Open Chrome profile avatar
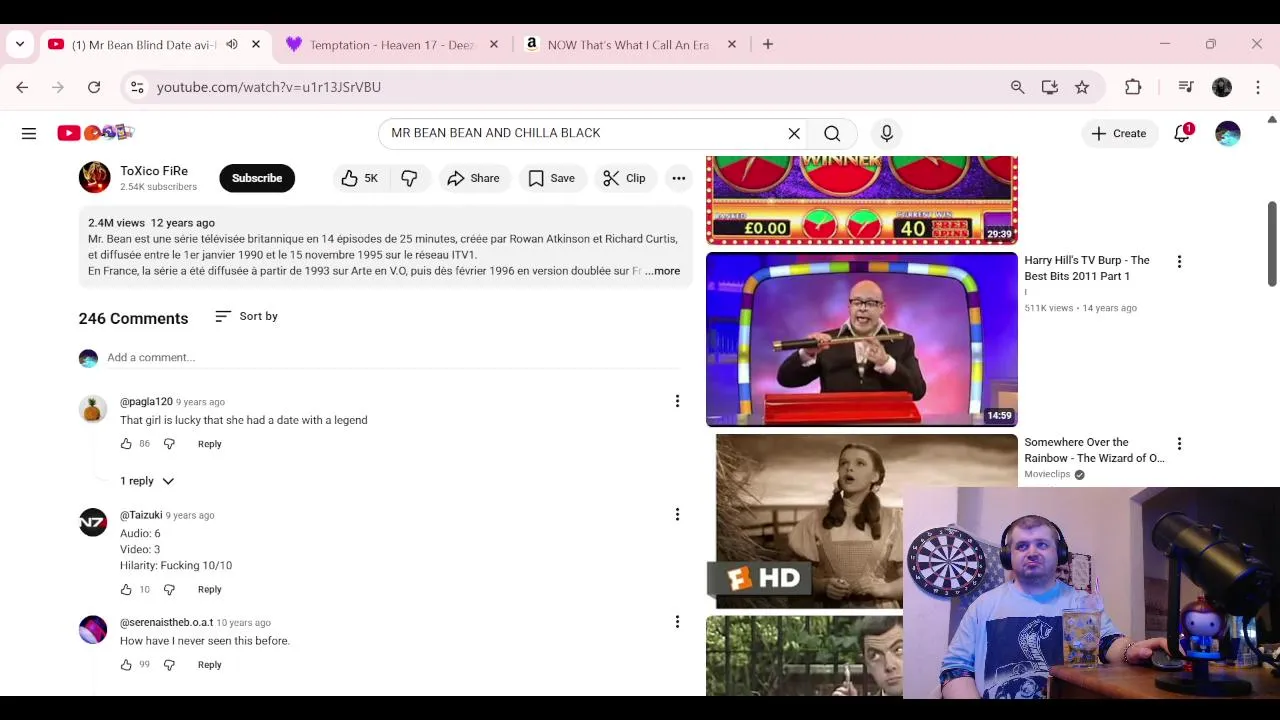 [1222, 87]
